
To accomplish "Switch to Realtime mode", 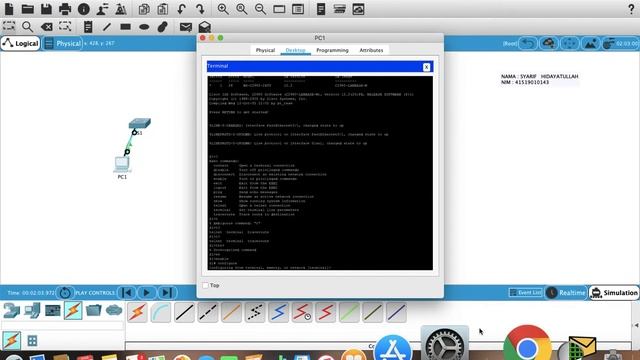I will [x=565, y=293].
